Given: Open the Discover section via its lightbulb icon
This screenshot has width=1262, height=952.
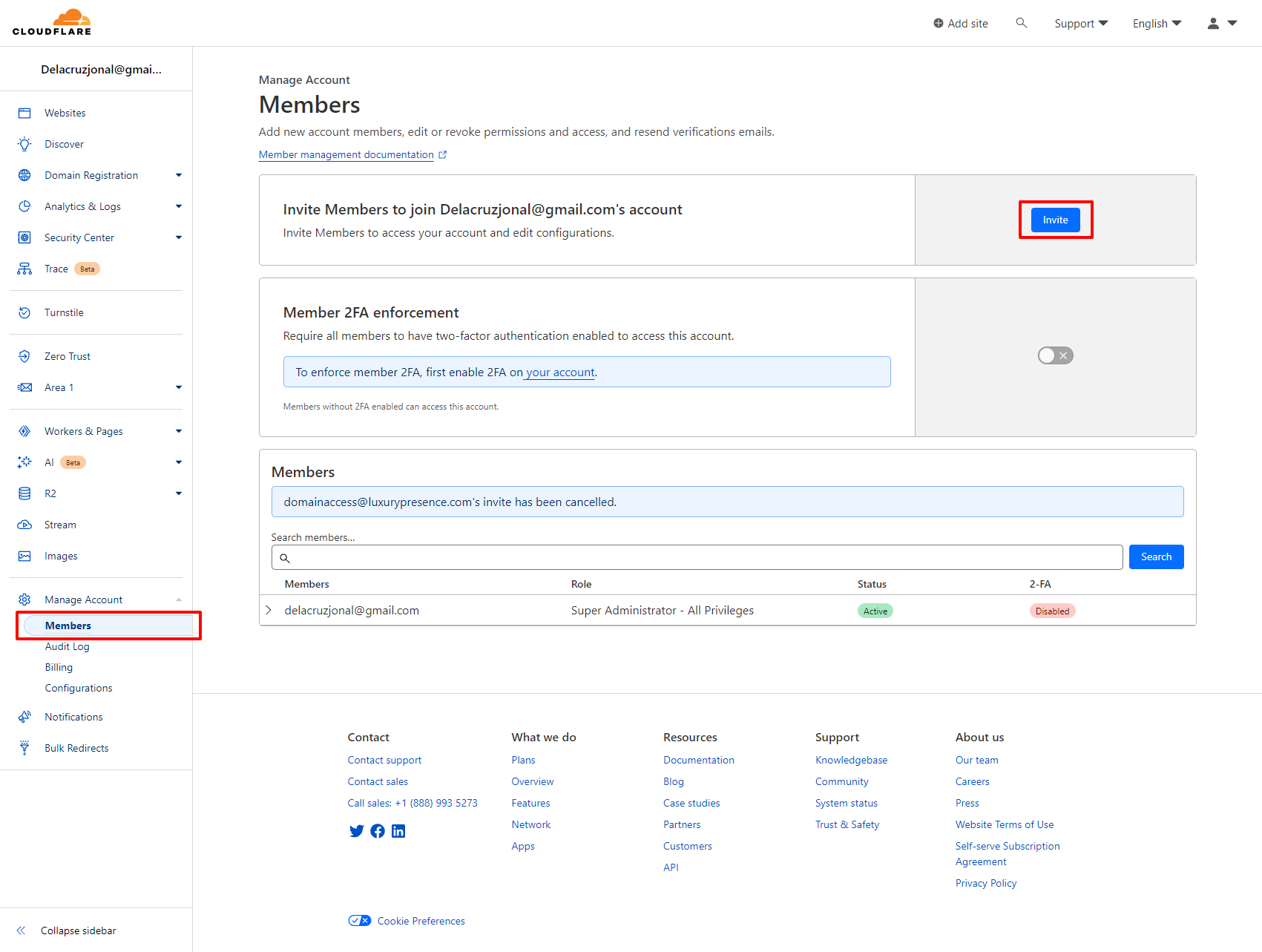Looking at the screenshot, I should (x=24, y=144).
